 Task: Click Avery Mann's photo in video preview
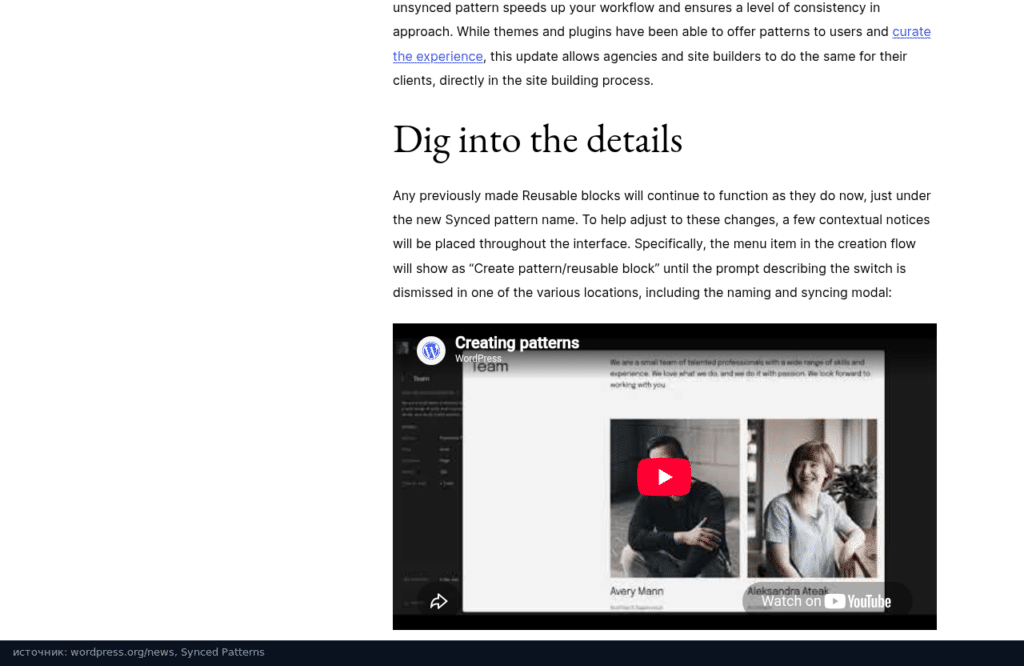click(675, 498)
